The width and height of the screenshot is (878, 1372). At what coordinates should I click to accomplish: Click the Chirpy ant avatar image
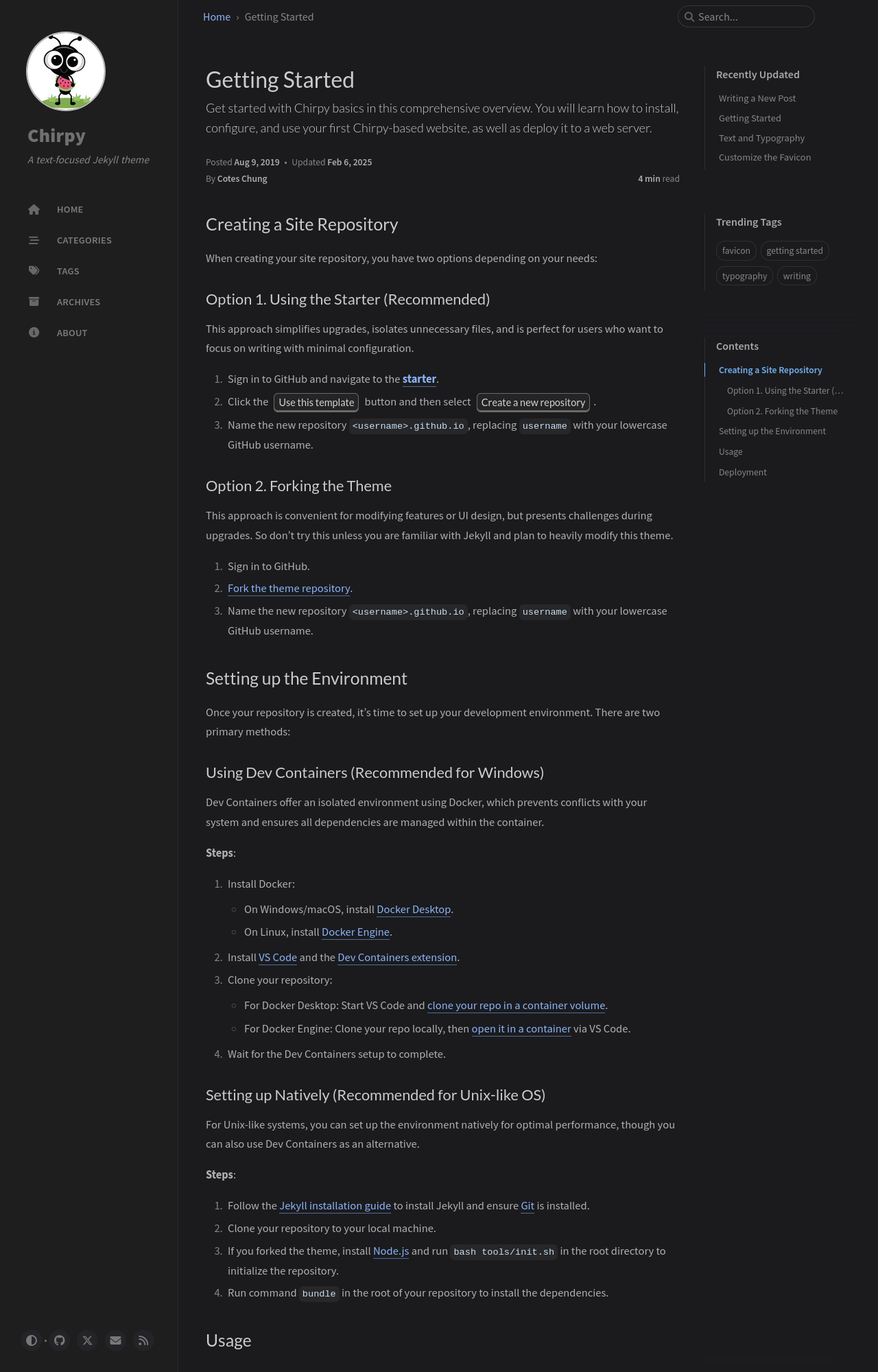pyautogui.click(x=66, y=71)
